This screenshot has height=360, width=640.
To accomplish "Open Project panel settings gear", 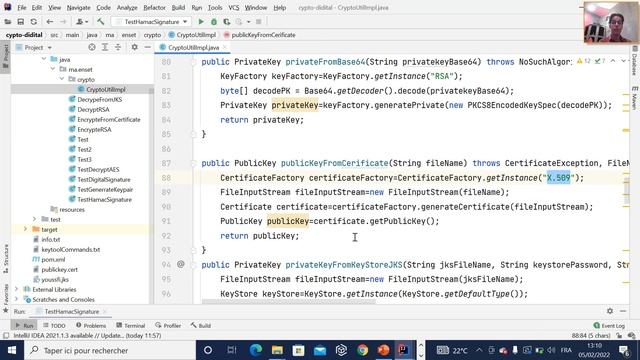I will point(134,47).
